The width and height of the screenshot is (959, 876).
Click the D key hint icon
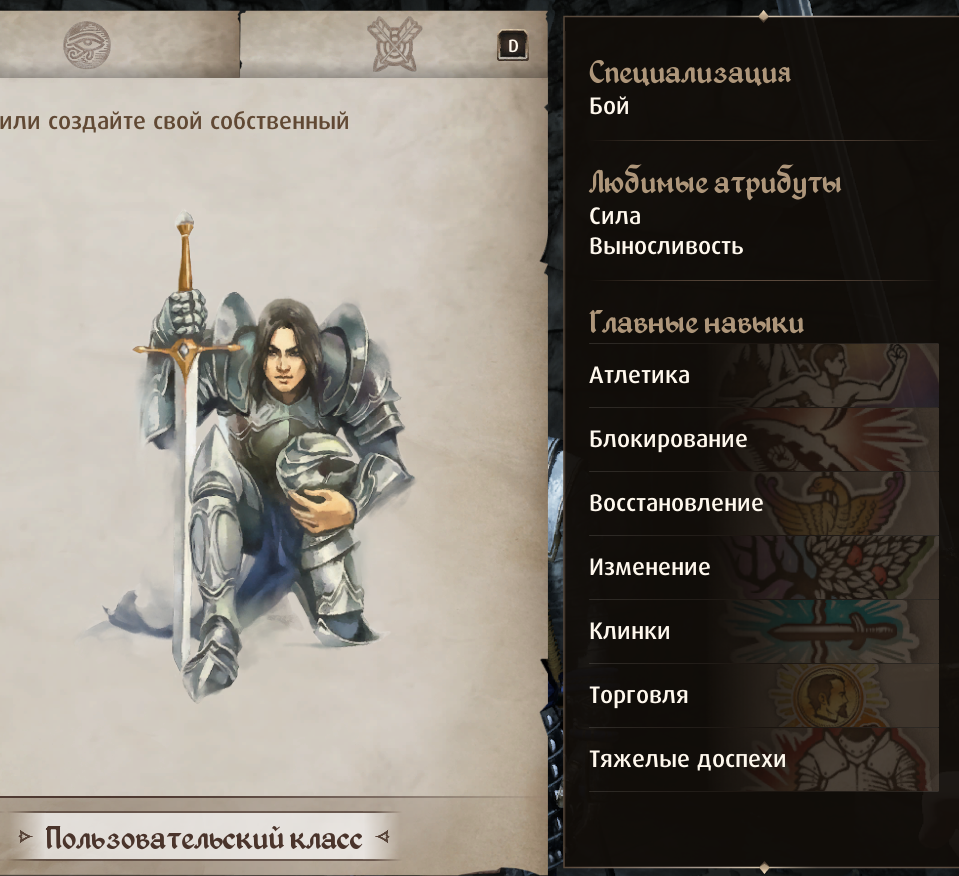[513, 46]
